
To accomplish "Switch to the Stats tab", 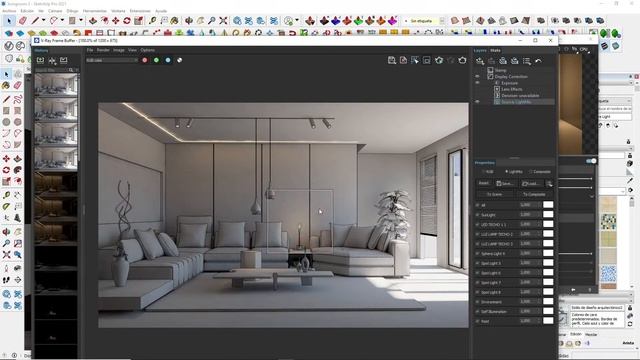I will coord(496,51).
